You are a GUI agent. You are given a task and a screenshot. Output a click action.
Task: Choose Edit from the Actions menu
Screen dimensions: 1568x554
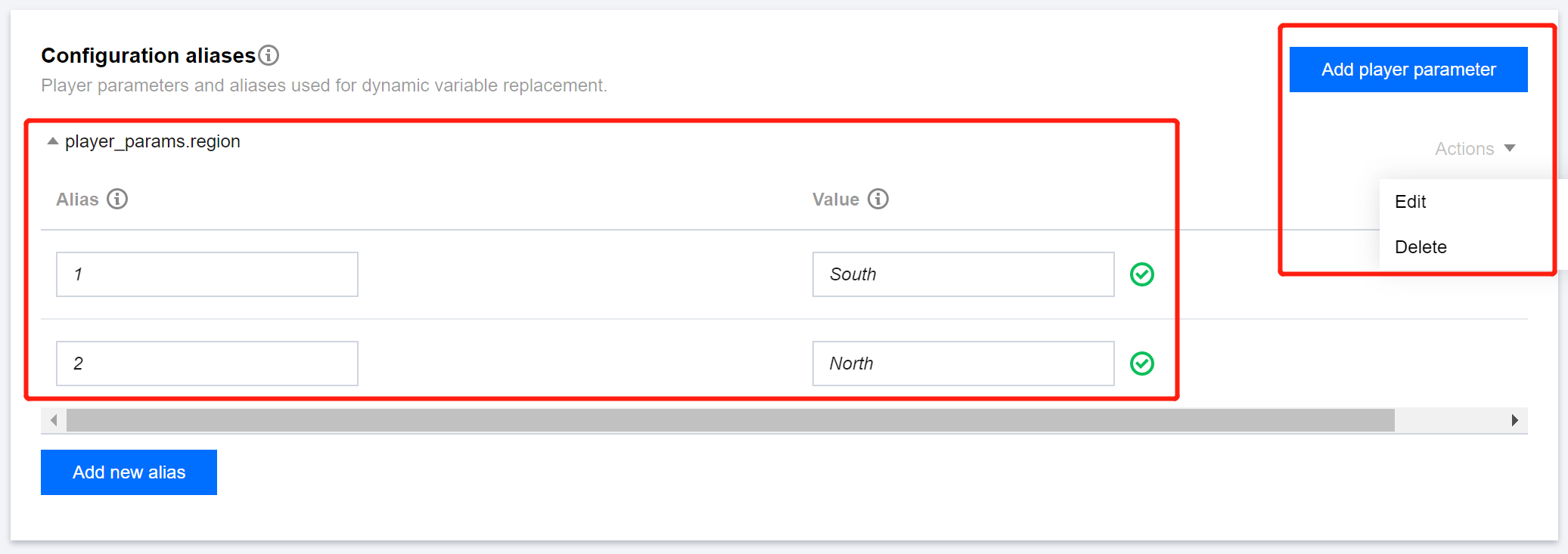(x=1411, y=202)
